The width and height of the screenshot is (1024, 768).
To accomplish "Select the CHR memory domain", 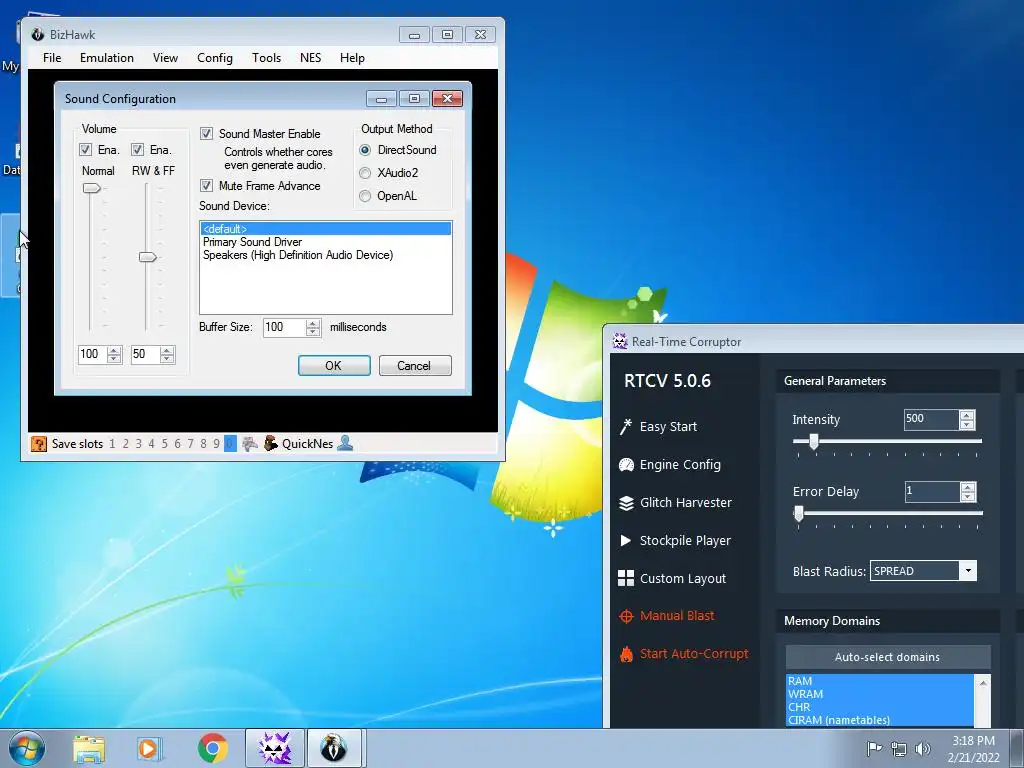I will pos(880,707).
